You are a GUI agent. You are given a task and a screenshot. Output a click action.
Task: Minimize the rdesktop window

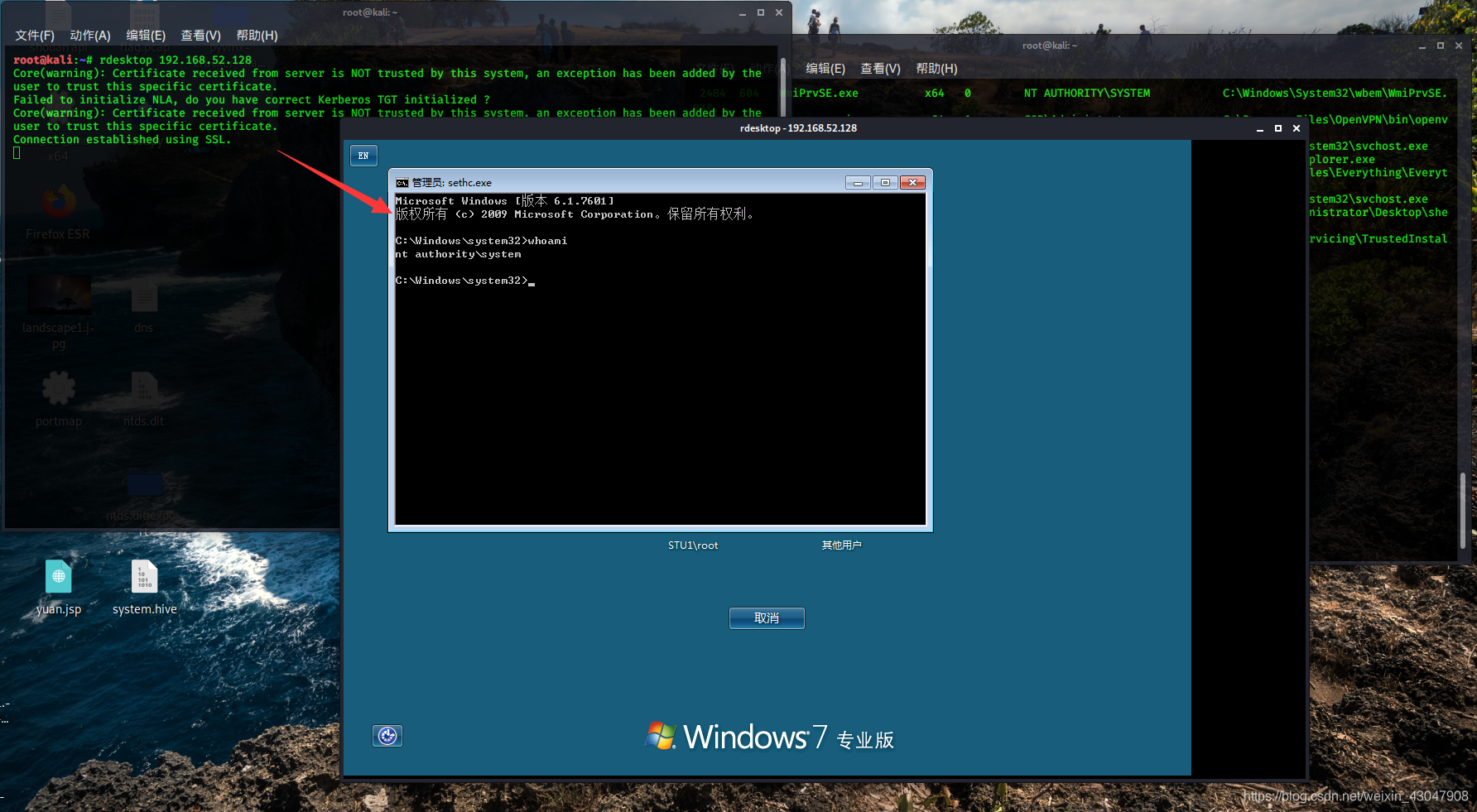point(1260,128)
